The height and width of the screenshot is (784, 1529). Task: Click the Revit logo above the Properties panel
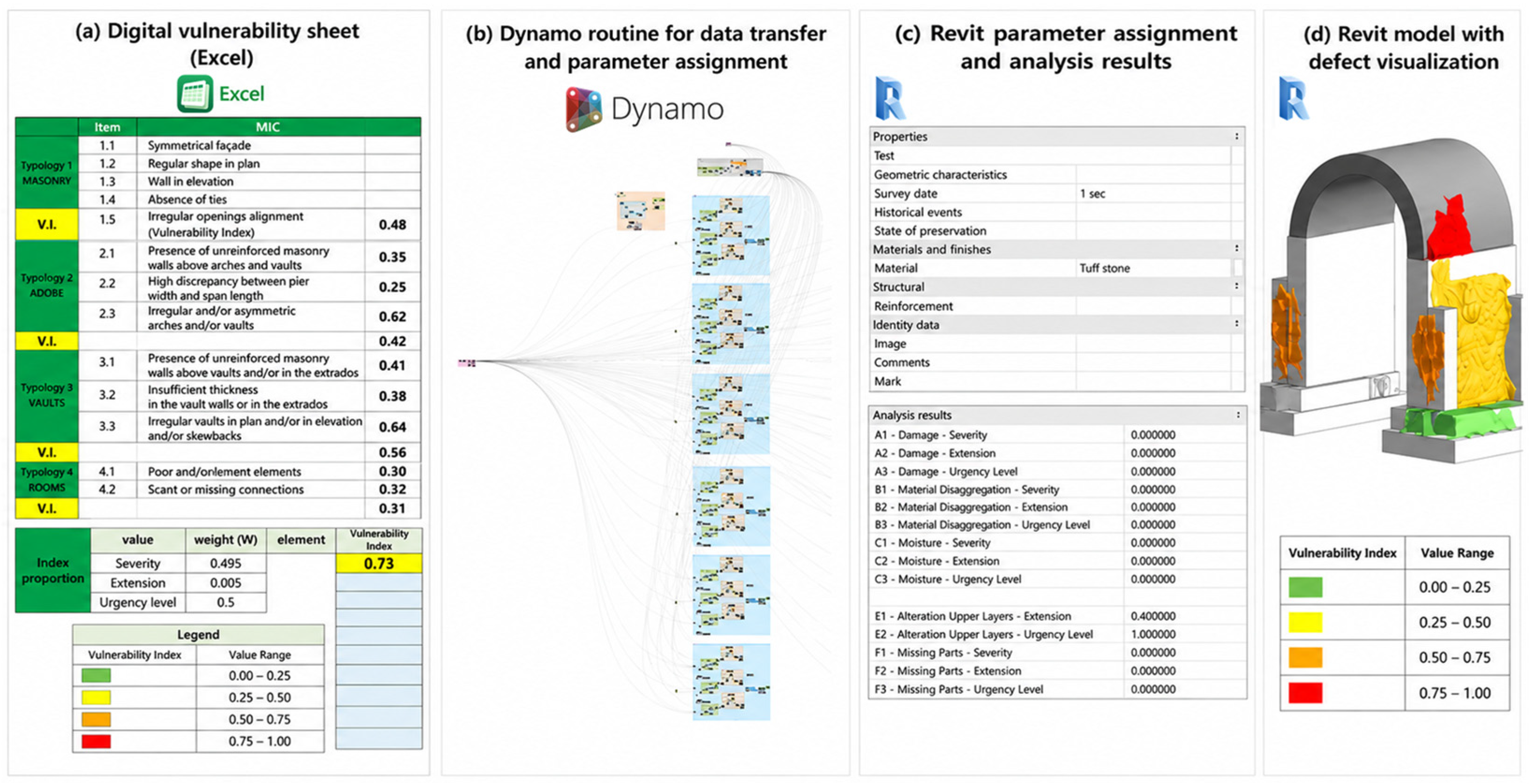[890, 98]
